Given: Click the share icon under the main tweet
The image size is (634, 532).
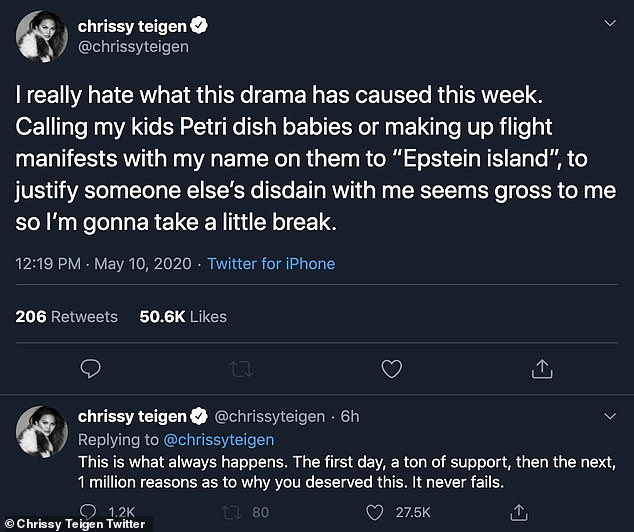Looking at the screenshot, I should (x=542, y=369).
